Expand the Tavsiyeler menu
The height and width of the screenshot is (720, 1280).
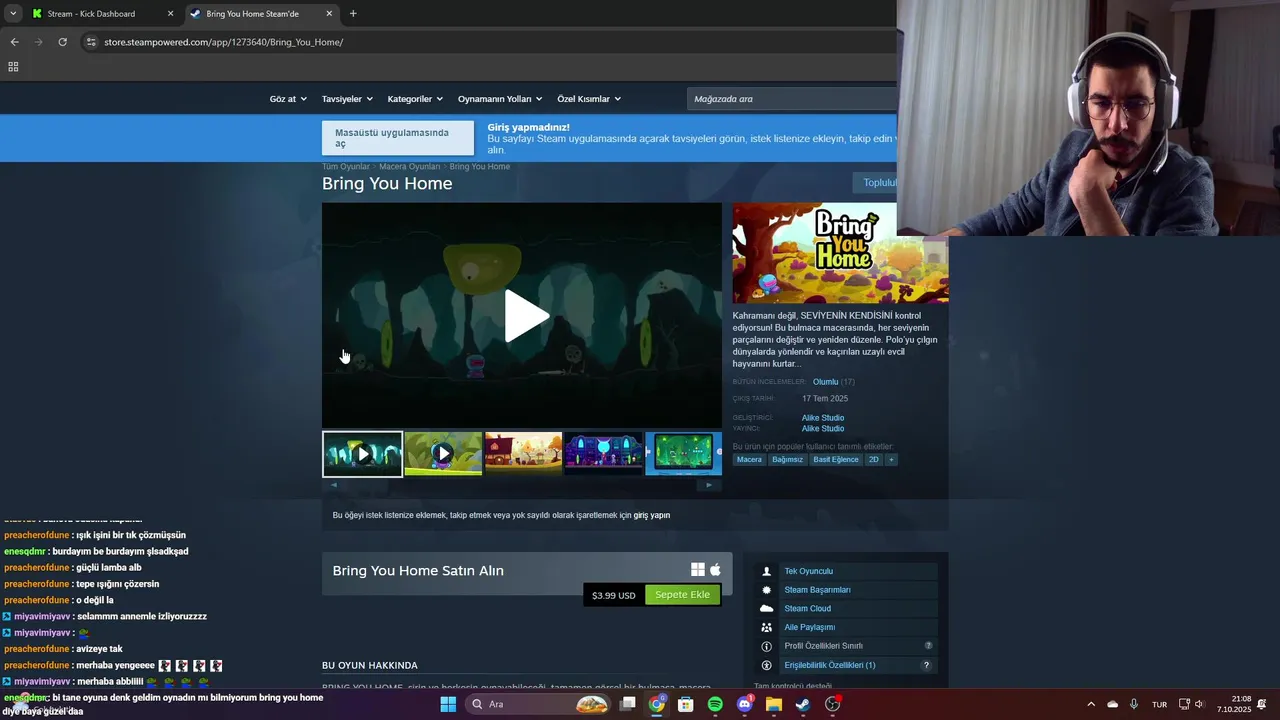(347, 99)
